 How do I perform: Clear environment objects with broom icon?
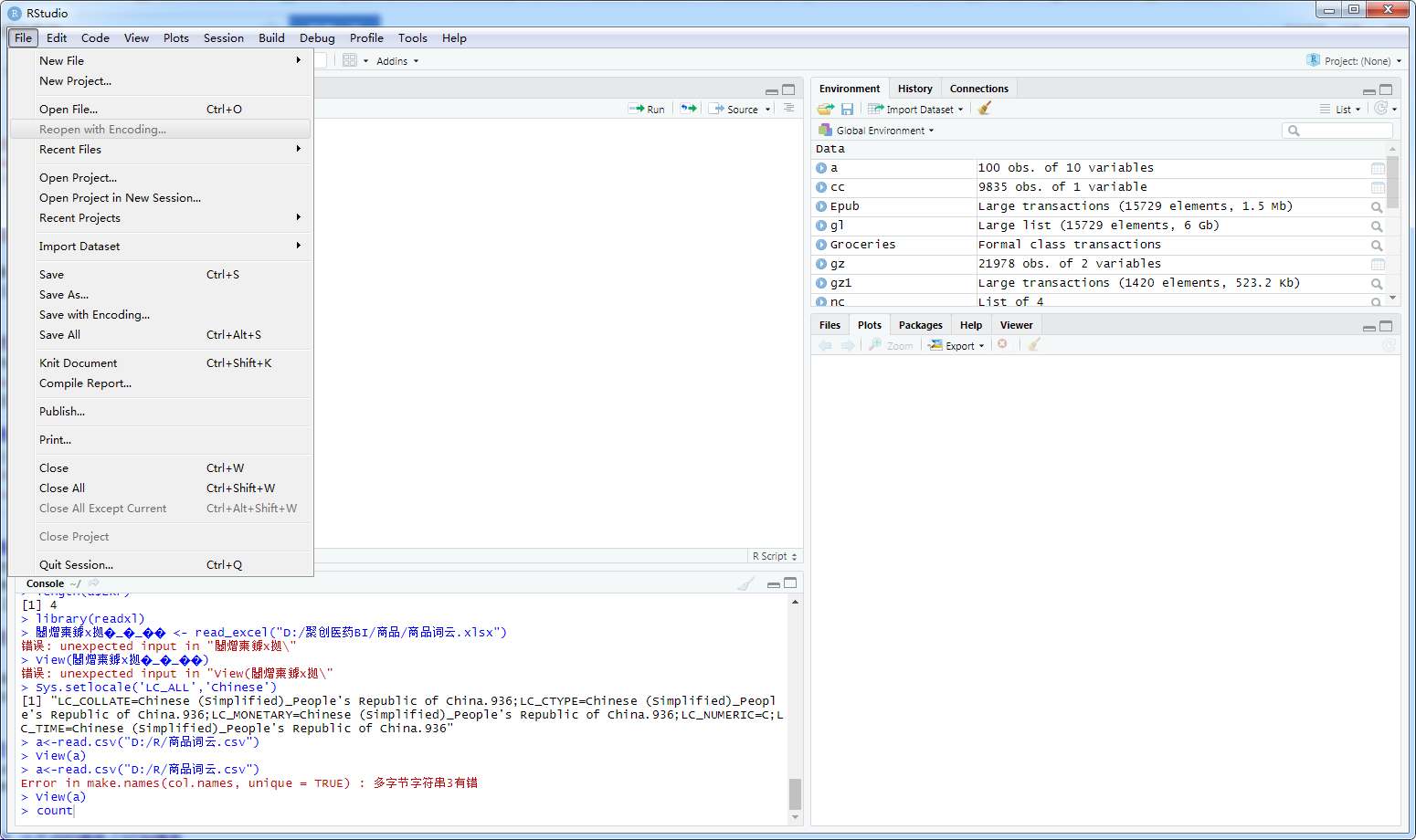(984, 109)
